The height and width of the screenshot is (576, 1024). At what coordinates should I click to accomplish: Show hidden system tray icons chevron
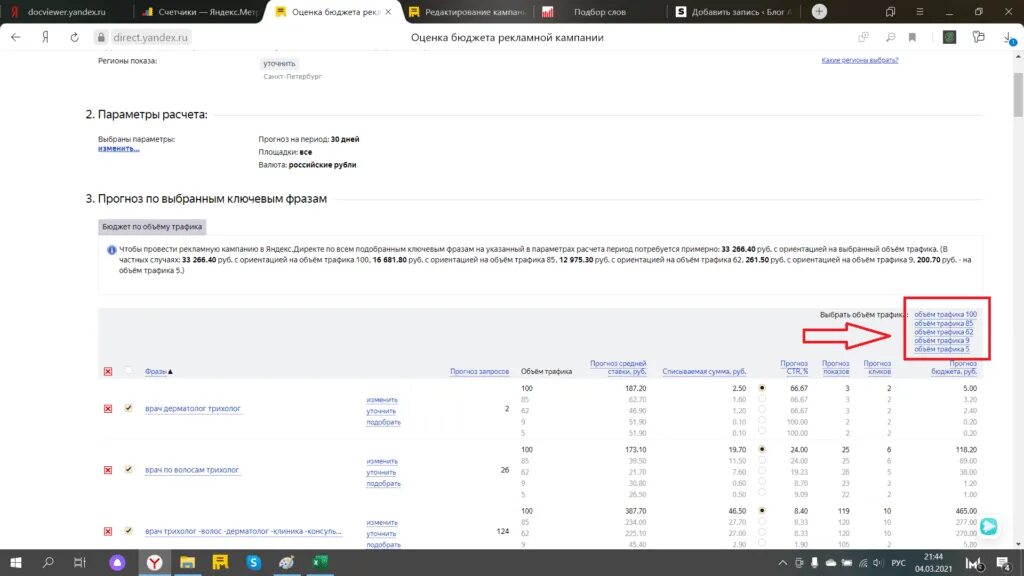pos(782,563)
